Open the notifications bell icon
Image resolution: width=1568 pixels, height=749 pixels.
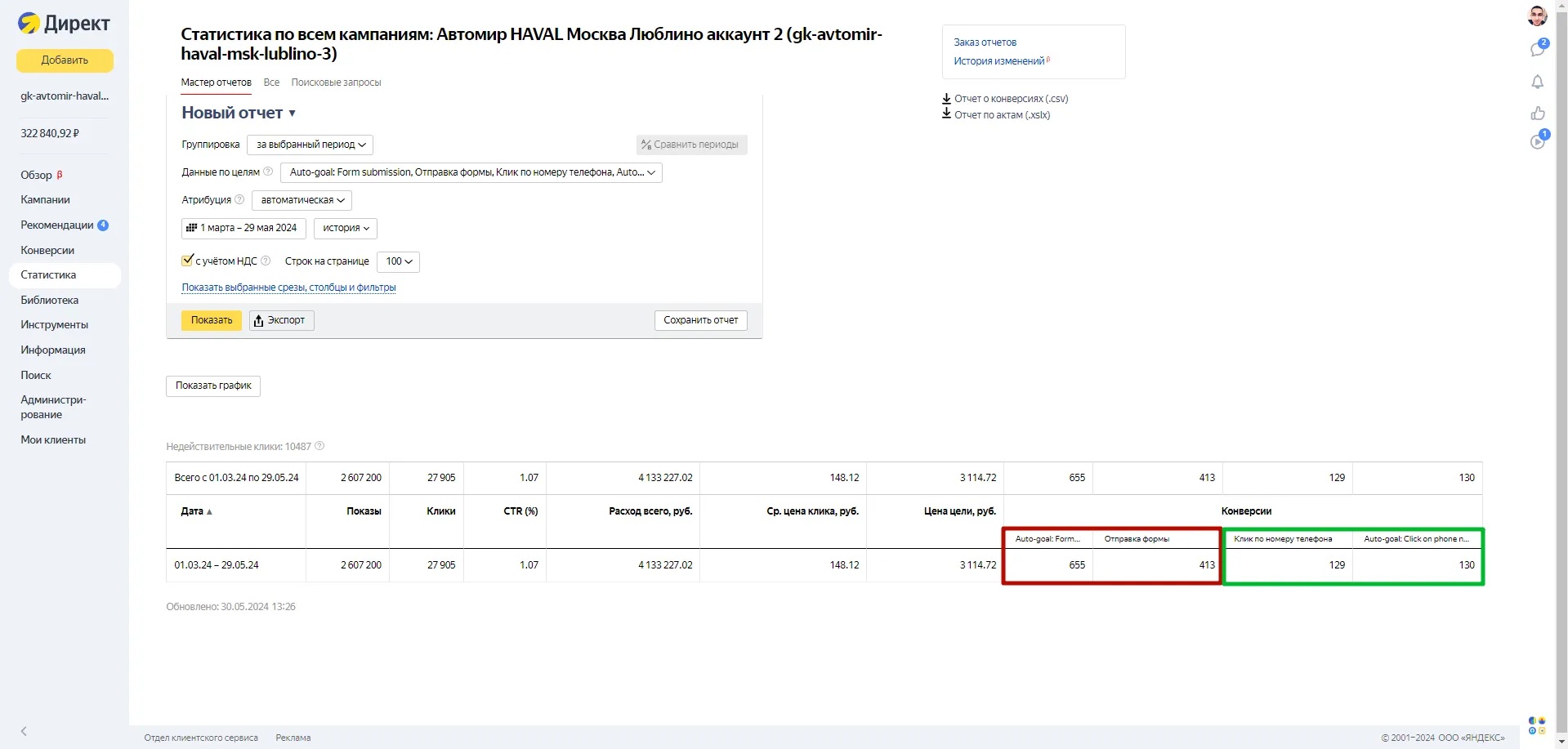click(x=1537, y=82)
